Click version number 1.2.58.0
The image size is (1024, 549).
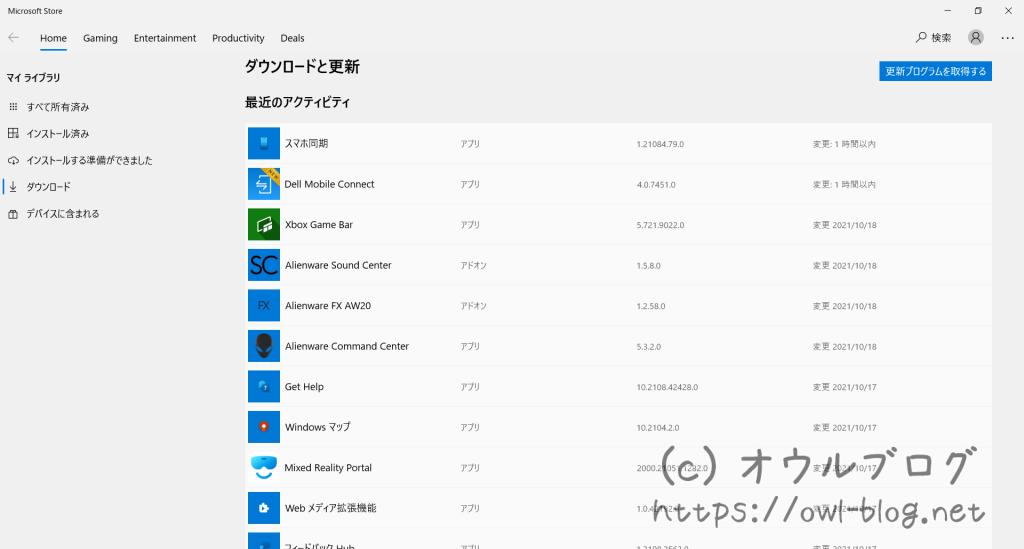[651, 306]
